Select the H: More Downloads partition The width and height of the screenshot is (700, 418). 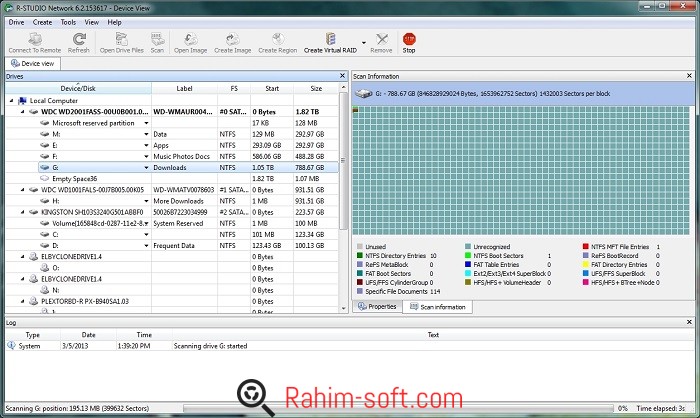(x=55, y=200)
